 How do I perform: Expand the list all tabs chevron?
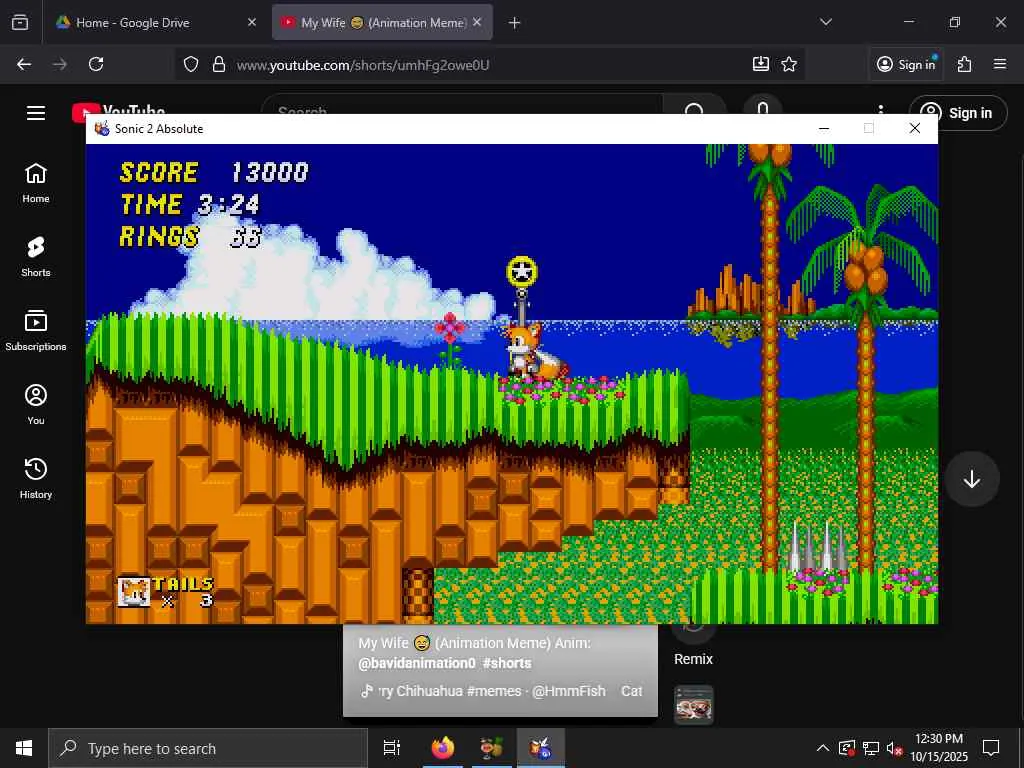click(825, 22)
